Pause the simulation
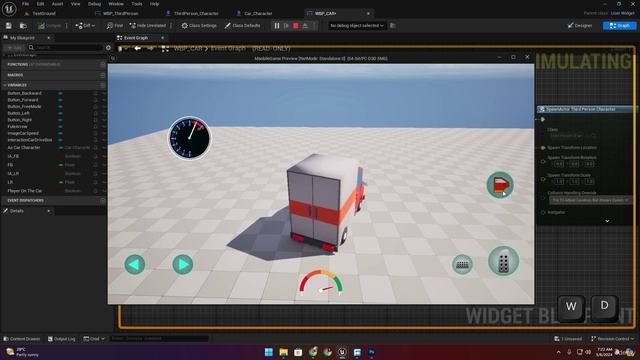This screenshot has width=640, height=360. coord(277,26)
